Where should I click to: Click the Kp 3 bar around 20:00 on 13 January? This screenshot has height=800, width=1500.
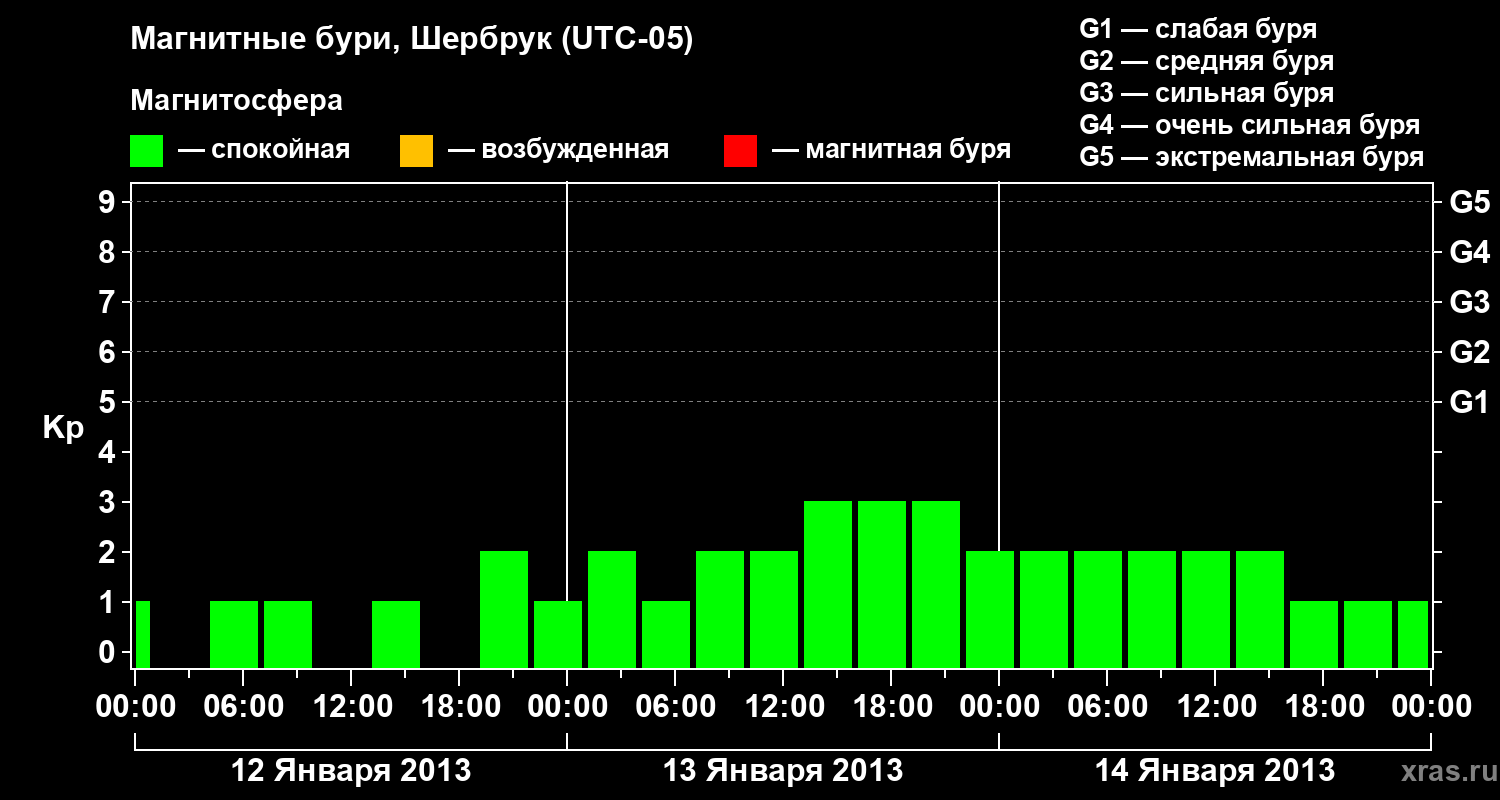pyautogui.click(x=936, y=584)
